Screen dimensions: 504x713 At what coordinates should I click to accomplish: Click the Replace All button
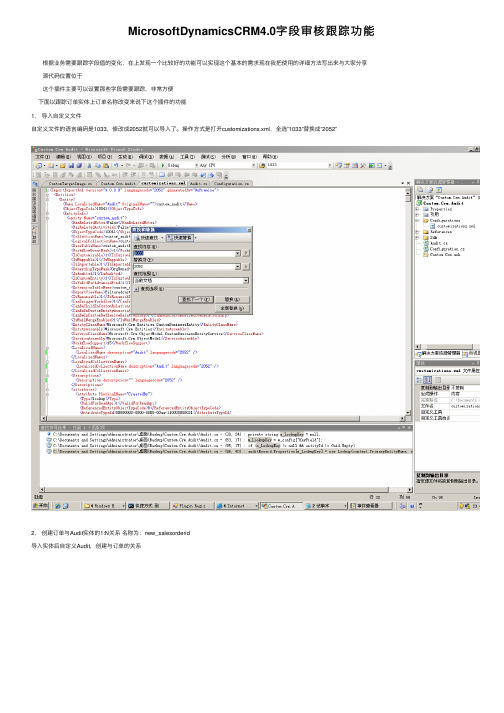click(x=232, y=308)
